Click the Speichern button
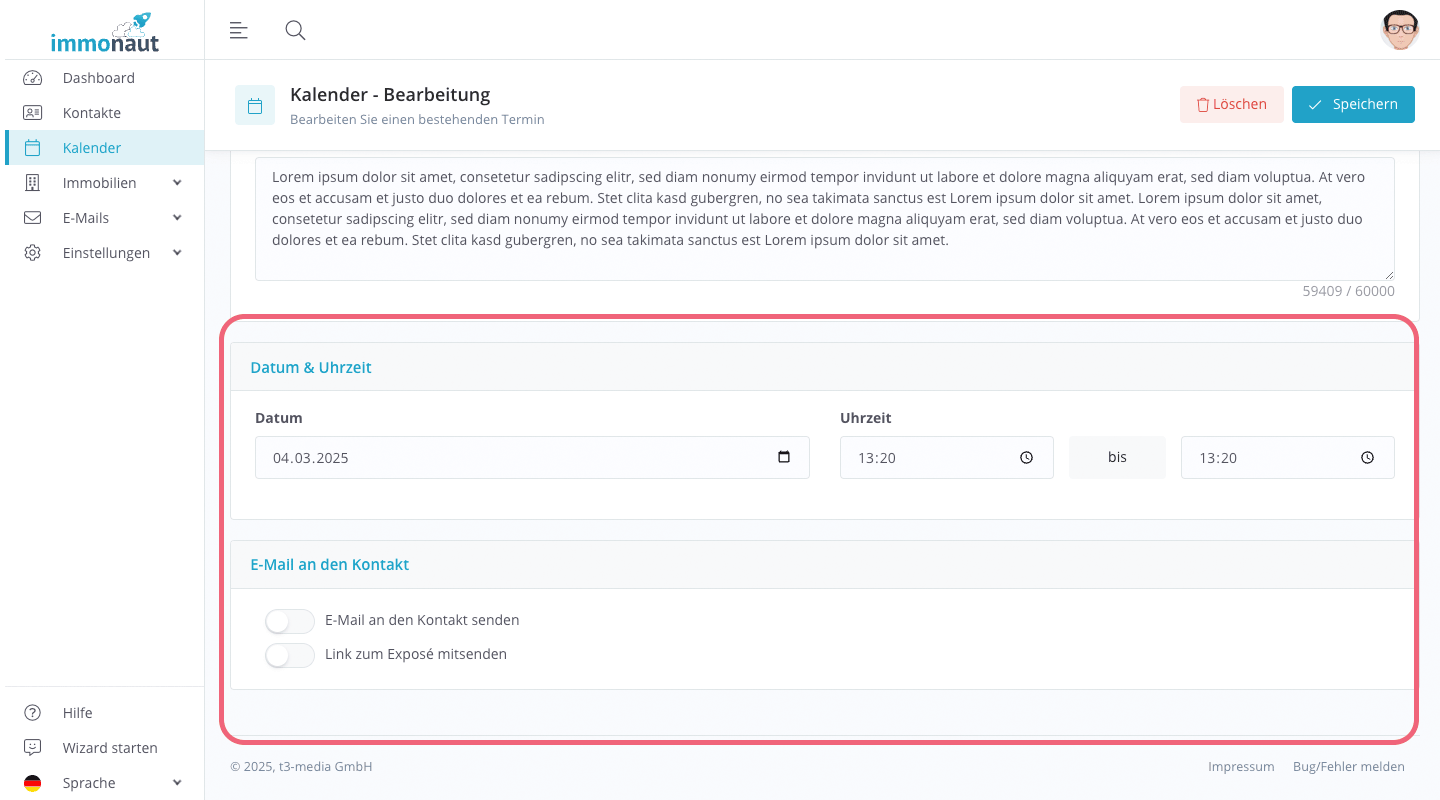 tap(1352, 104)
